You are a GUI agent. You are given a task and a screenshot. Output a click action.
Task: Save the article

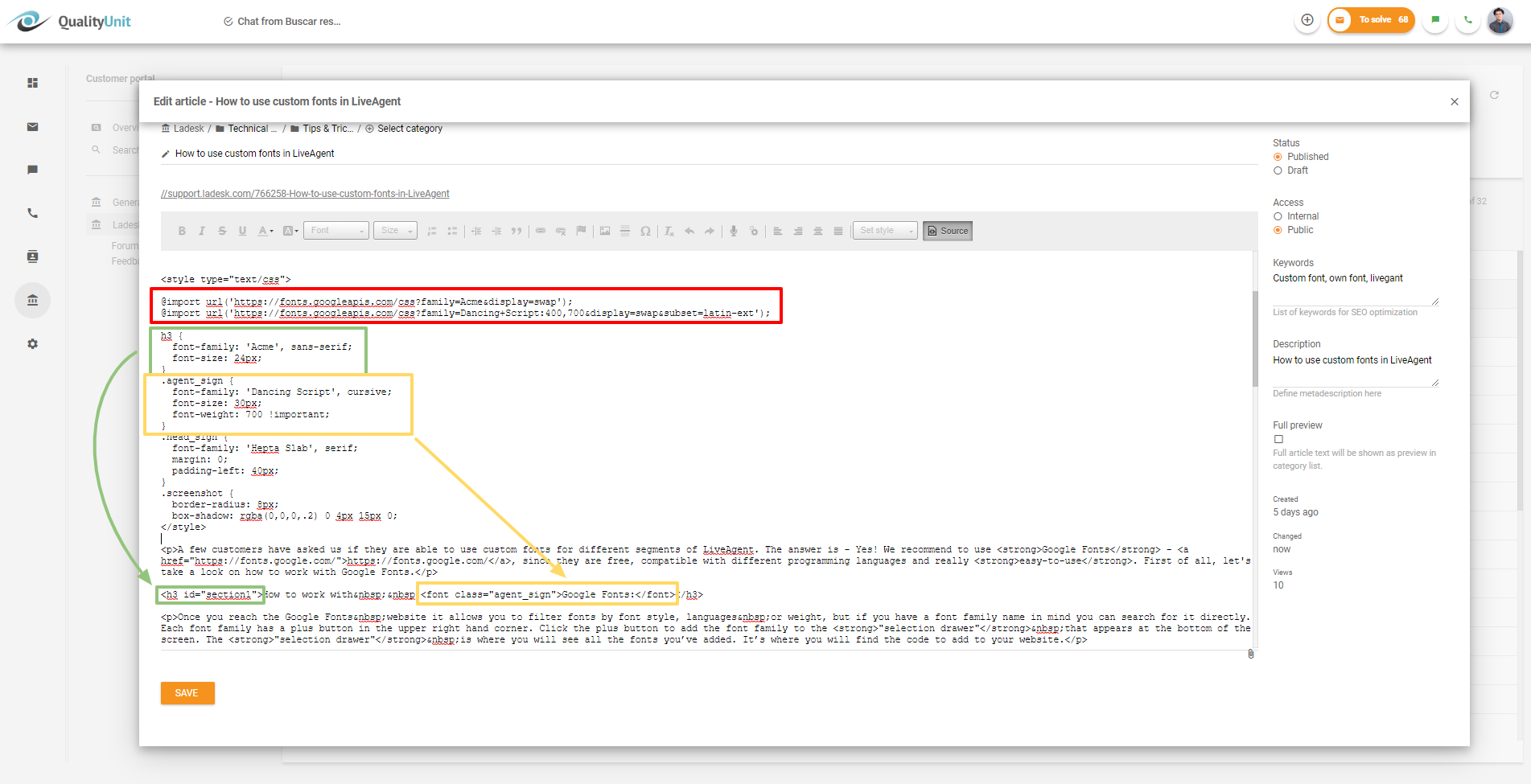[187, 693]
